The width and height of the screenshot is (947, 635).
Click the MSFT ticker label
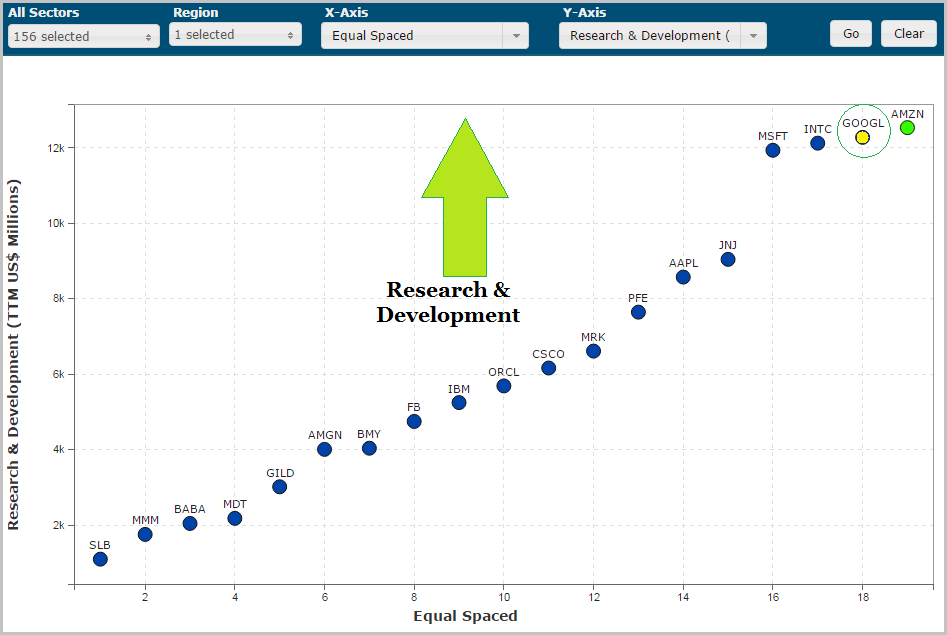click(x=772, y=137)
